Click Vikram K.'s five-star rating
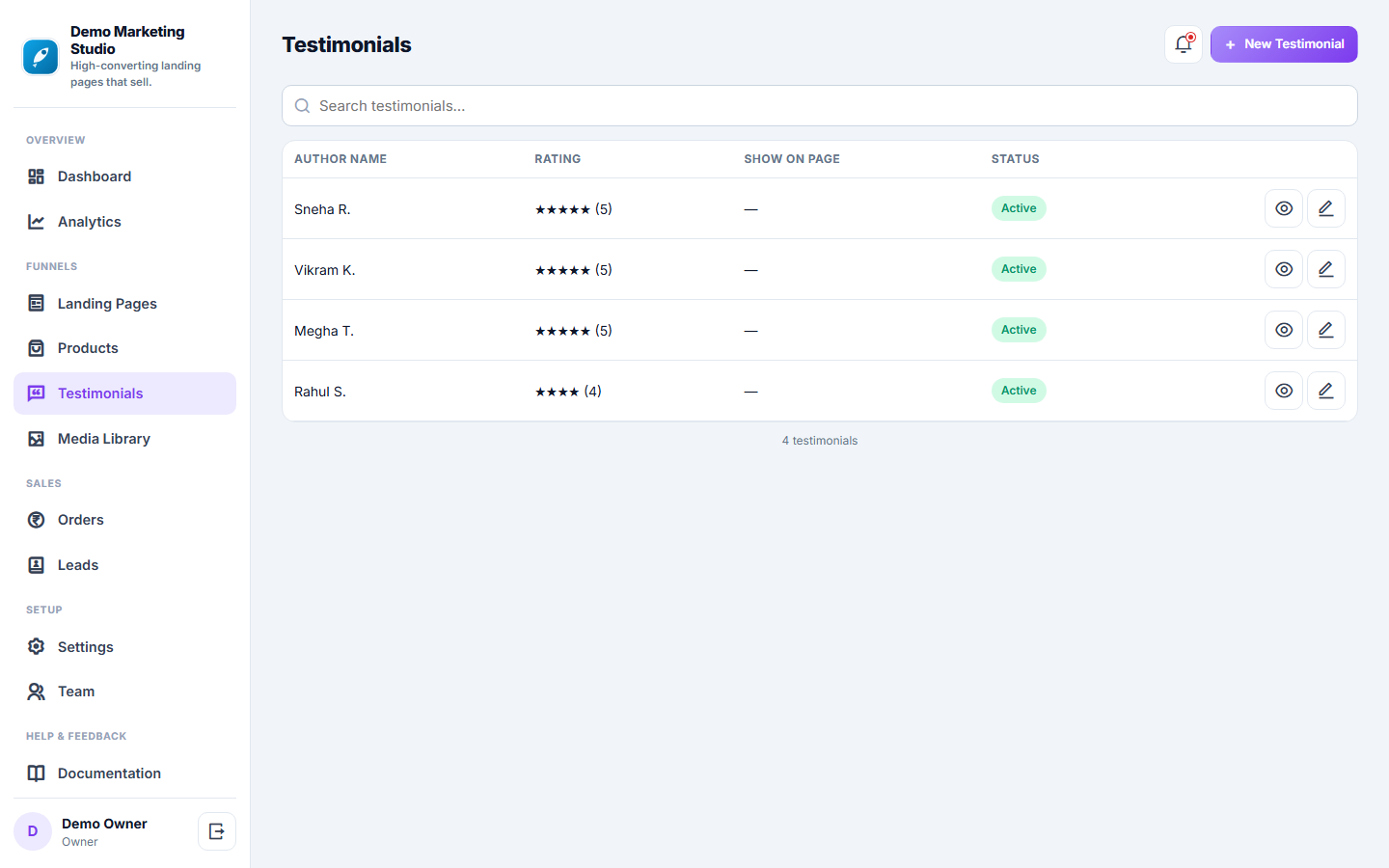This screenshot has width=1389, height=868. [x=574, y=270]
